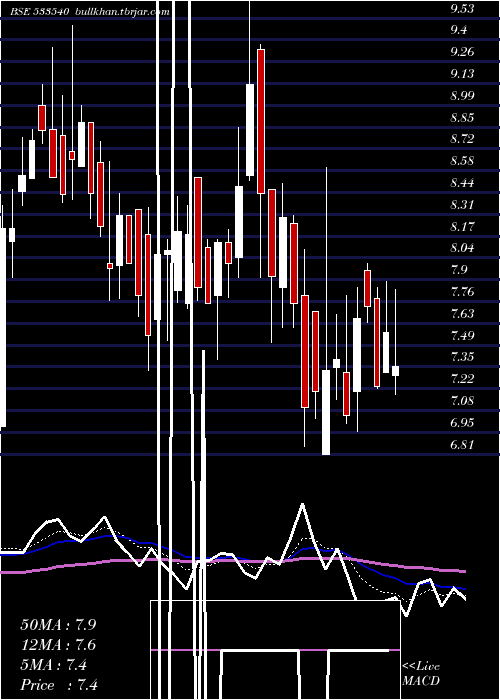The image size is (500, 700).
Task: Click the 7.76 price axis label
Action: click(462, 292)
